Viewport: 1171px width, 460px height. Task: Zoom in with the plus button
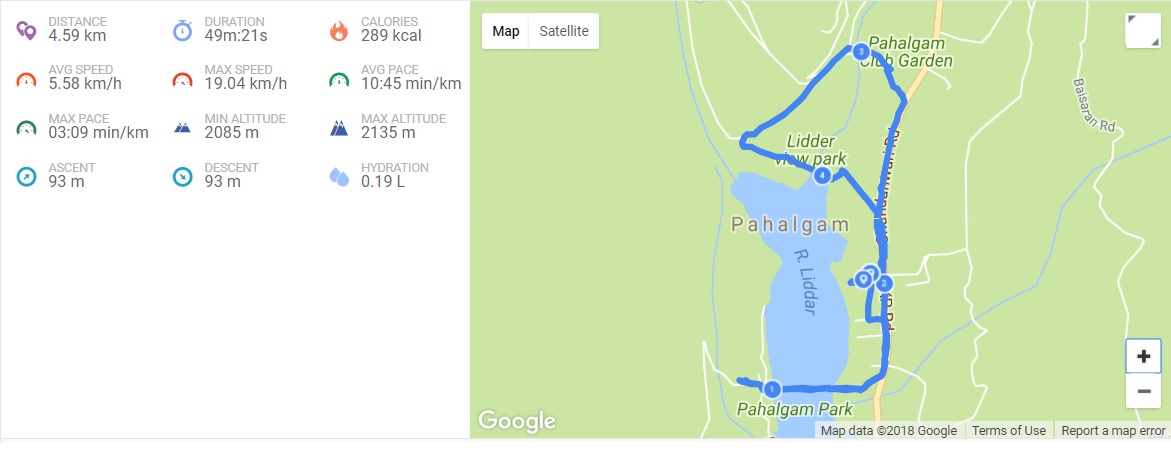click(x=1143, y=356)
